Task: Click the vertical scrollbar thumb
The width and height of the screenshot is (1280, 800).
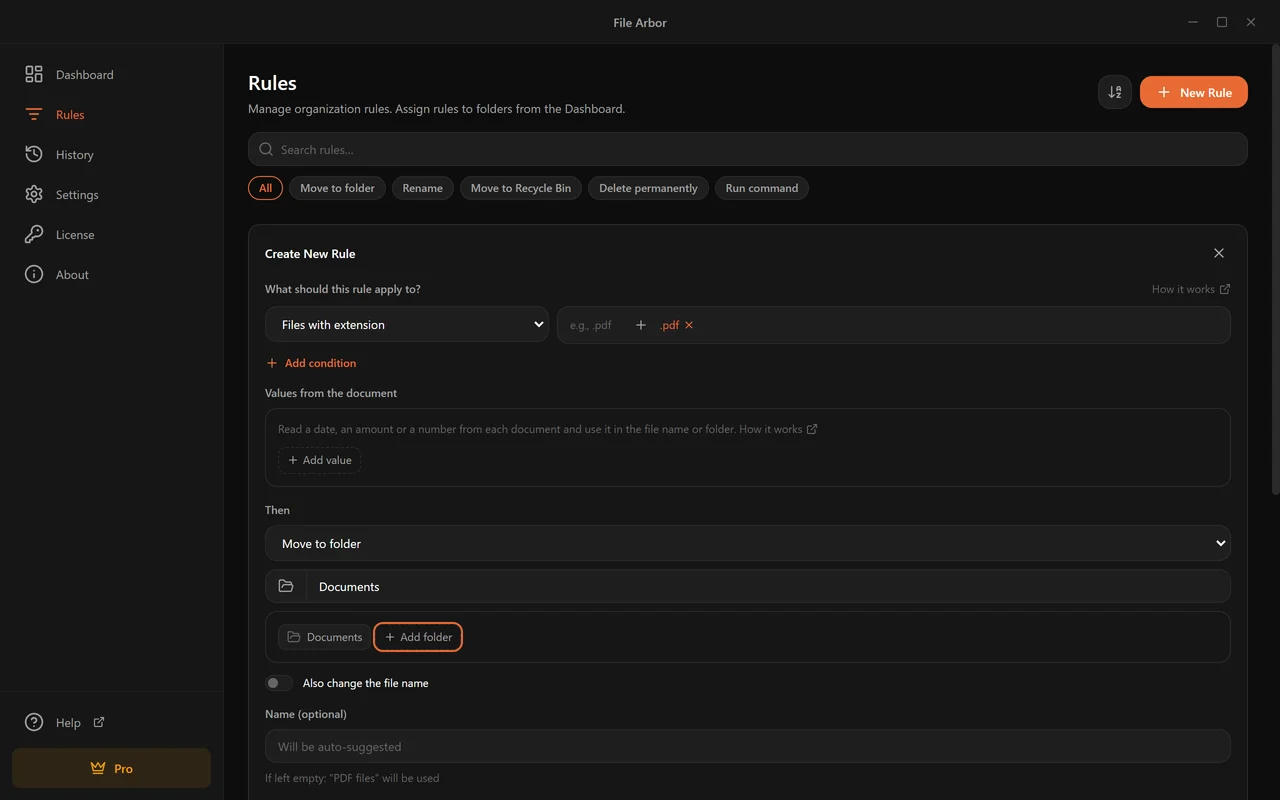Action: [x=1274, y=270]
